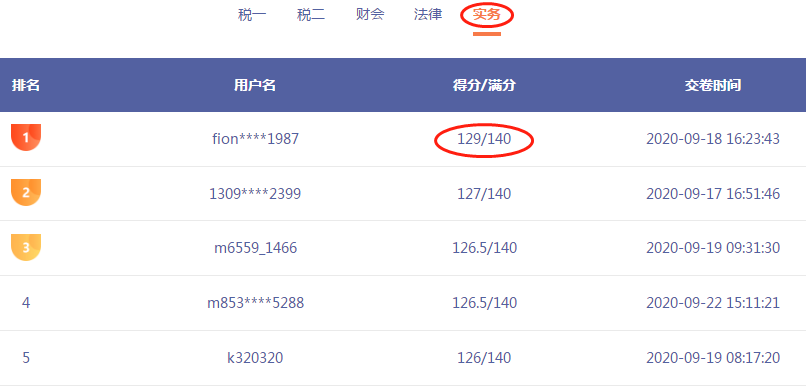Select the 法律 tab
Viewport: 806px width, 391px height.
[428, 14]
